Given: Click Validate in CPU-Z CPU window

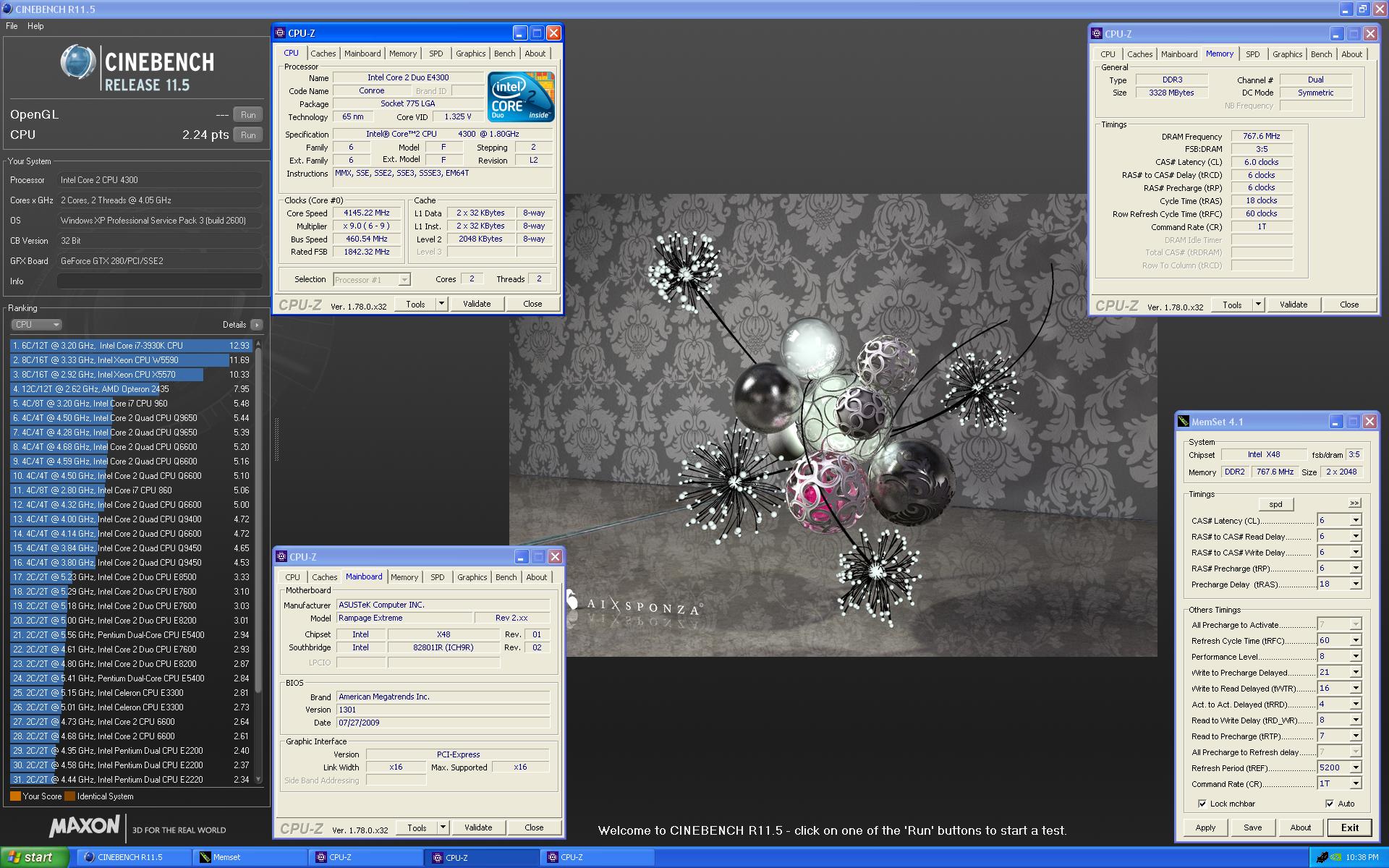Looking at the screenshot, I should click(x=477, y=304).
